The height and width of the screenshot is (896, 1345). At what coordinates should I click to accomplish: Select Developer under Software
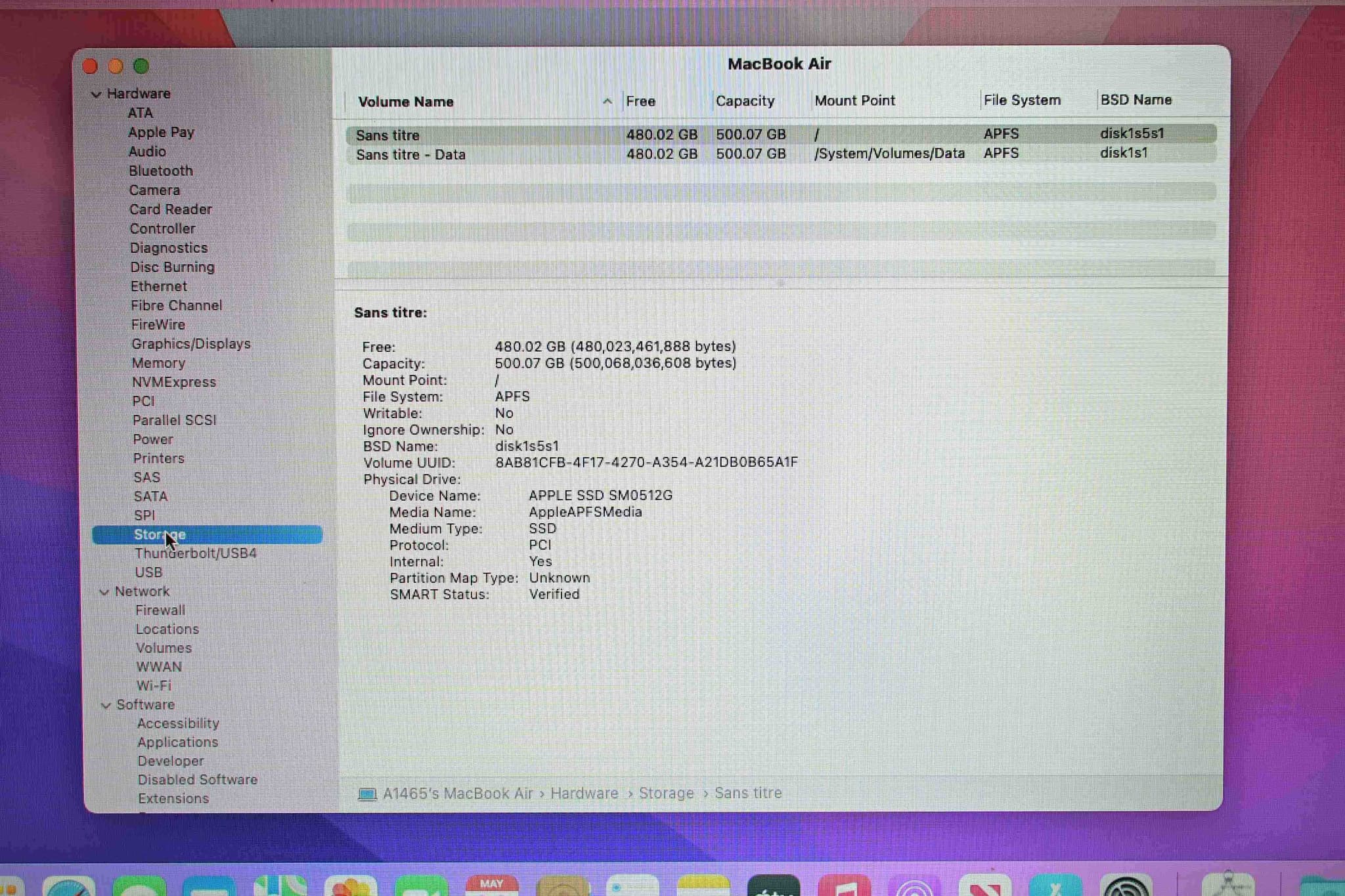click(x=171, y=761)
